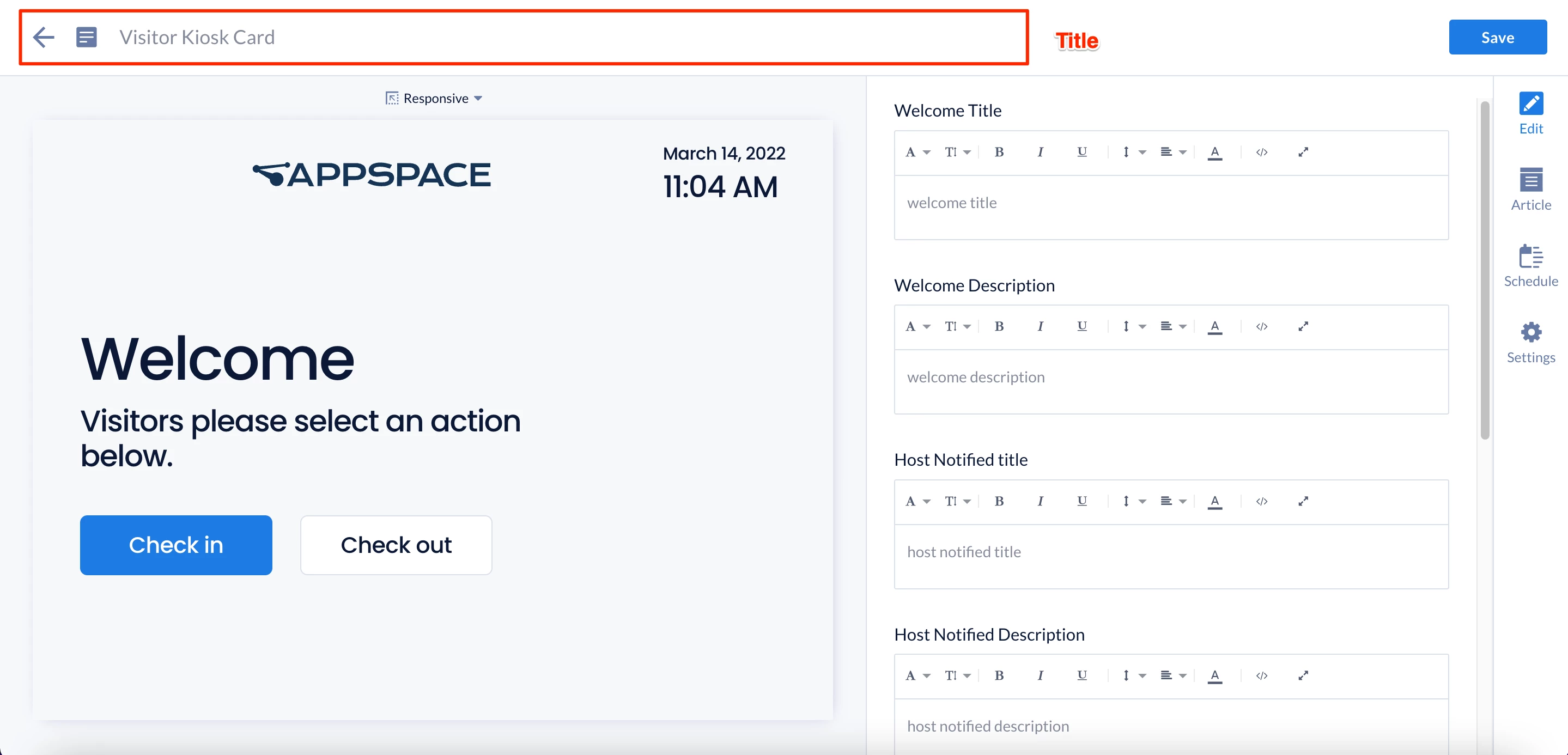The width and height of the screenshot is (1568, 755).
Task: Click the card type icon beside title
Action: pyautogui.click(x=86, y=37)
